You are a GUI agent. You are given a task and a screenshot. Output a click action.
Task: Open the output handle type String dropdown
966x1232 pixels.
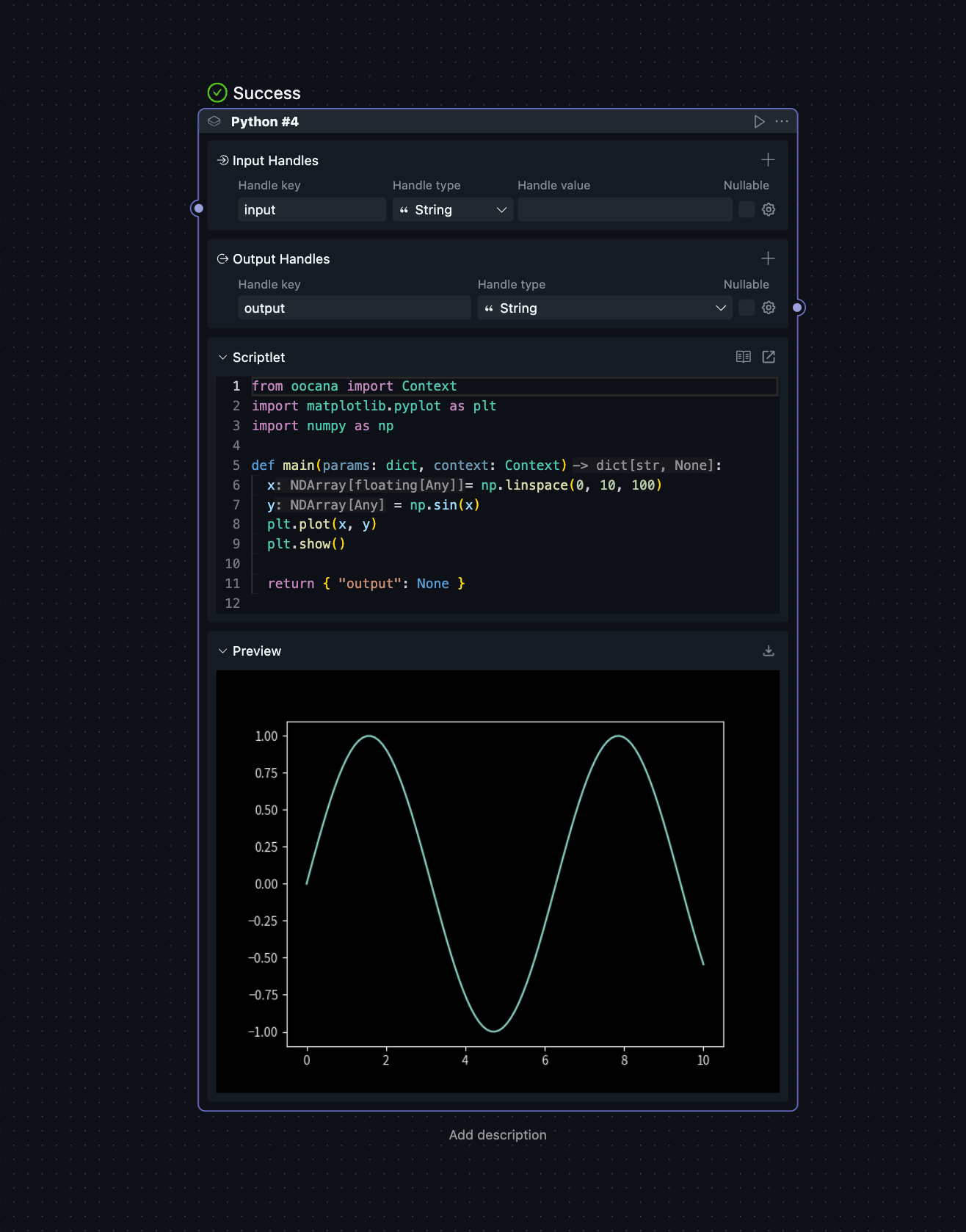(604, 308)
